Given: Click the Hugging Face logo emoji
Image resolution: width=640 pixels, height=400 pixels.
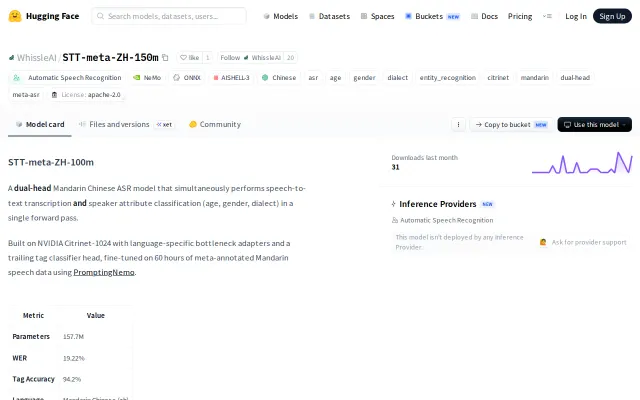Looking at the screenshot, I should click(x=15, y=16).
